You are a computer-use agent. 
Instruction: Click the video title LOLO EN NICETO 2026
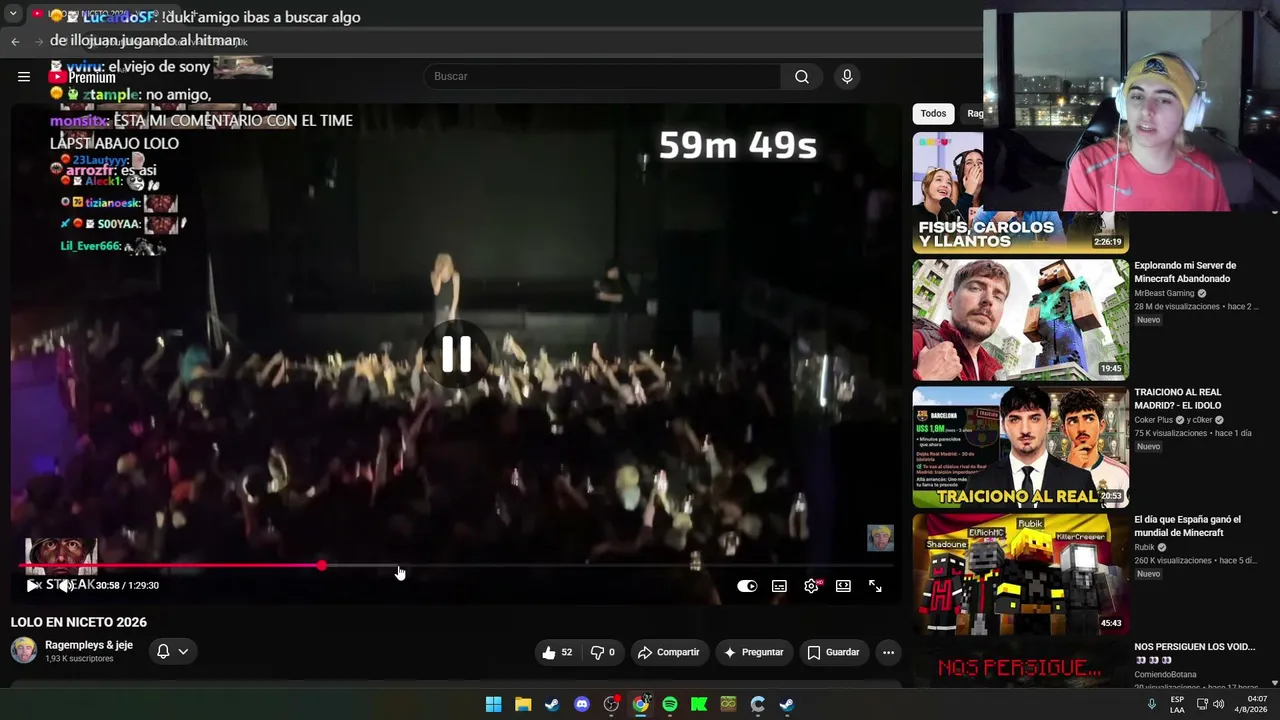tap(79, 622)
